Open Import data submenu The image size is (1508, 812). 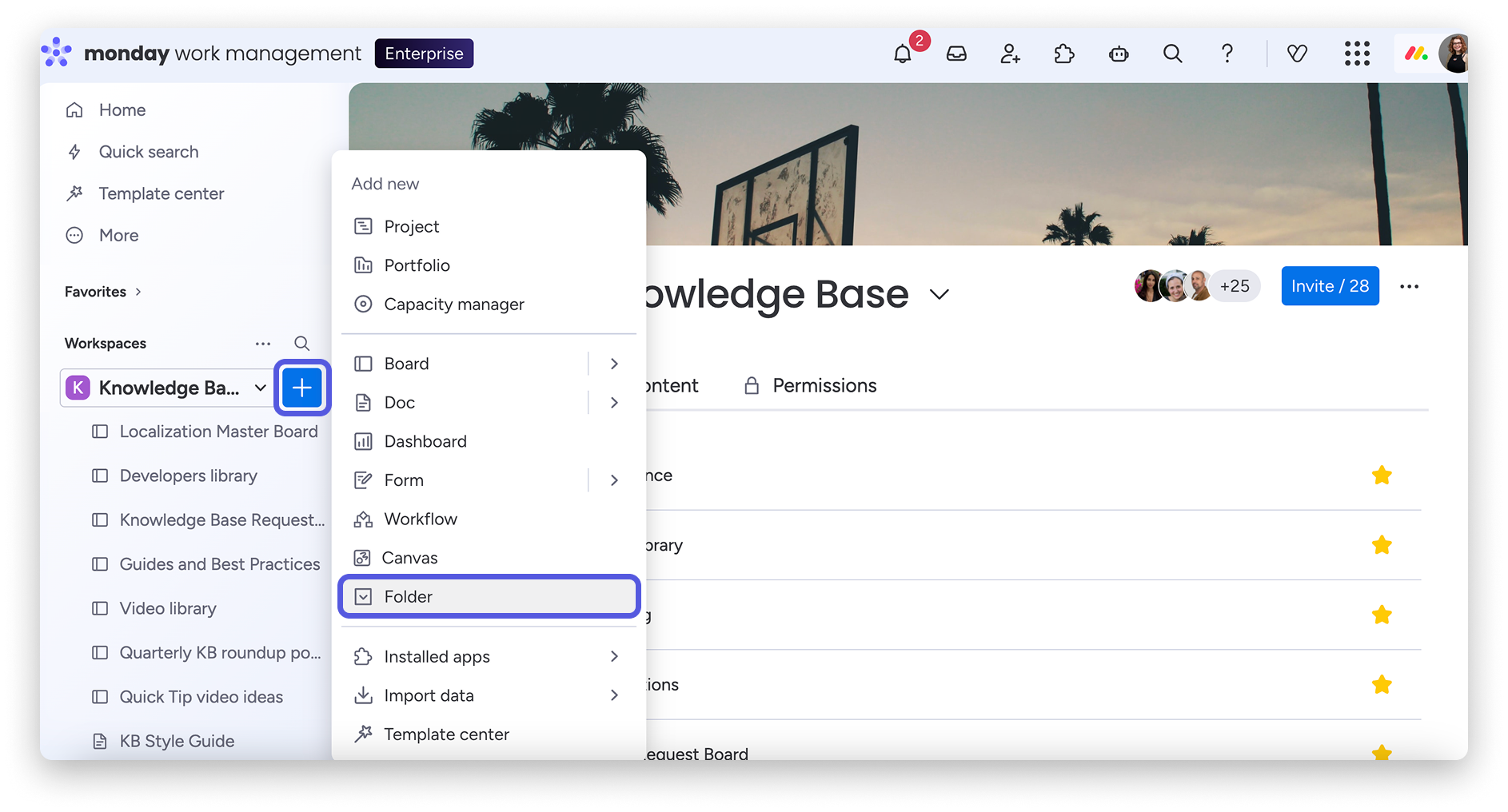coord(489,695)
